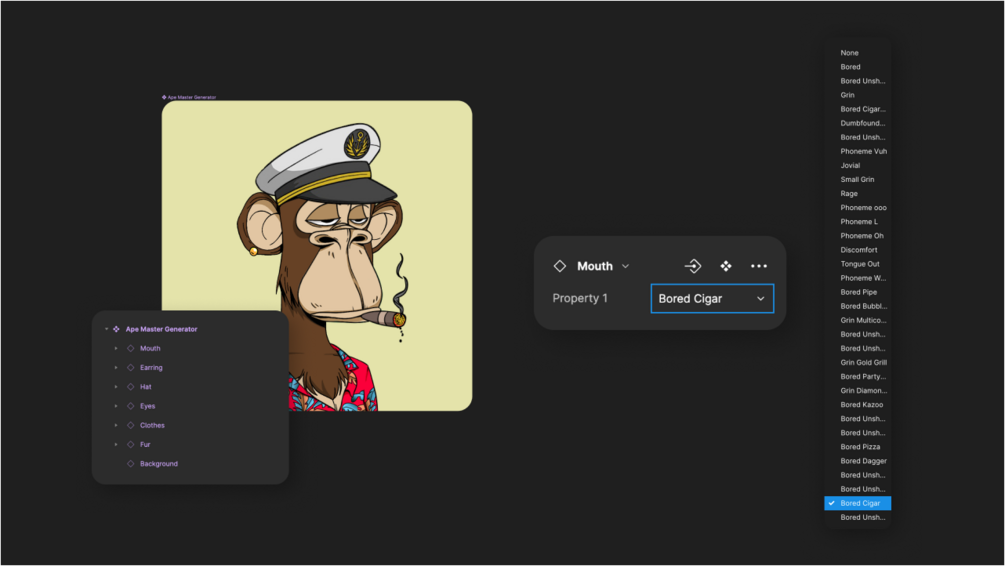Click the small component icon in the canvas frame label
1005x566 pixels.
click(164, 97)
